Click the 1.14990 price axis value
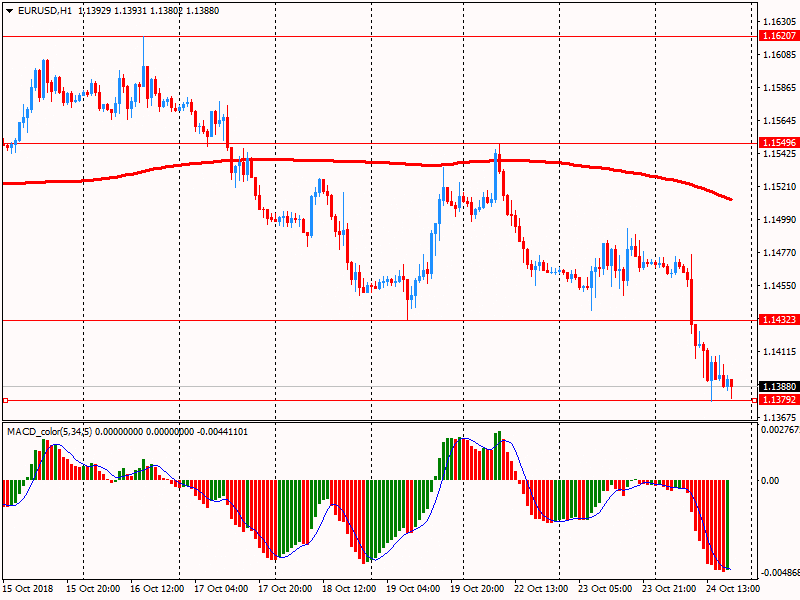Screen dimensions: 800x600 coord(778,219)
